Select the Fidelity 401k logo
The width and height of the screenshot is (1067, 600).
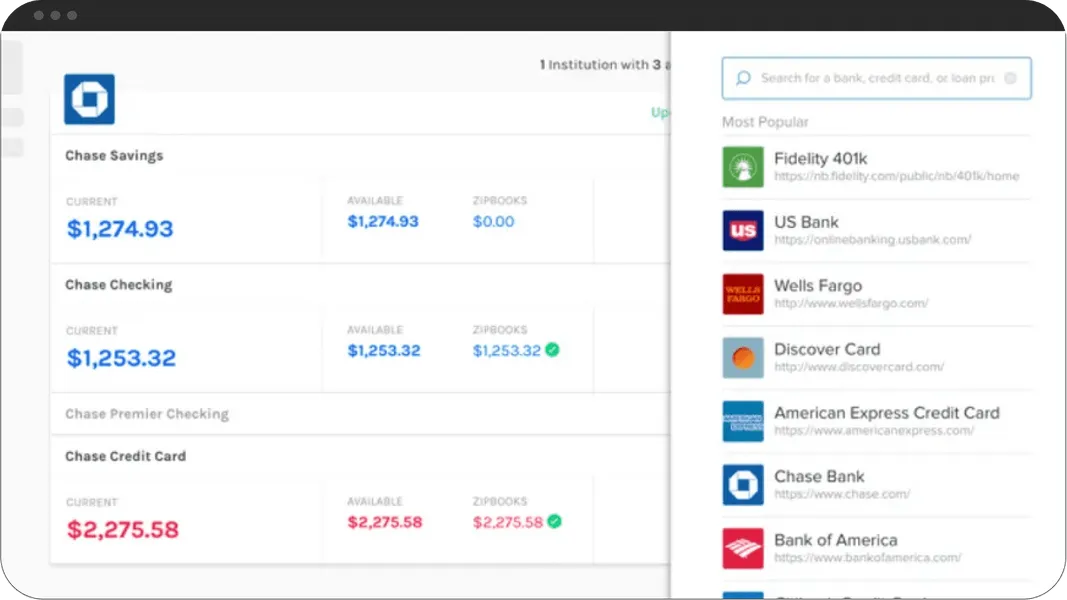(742, 167)
